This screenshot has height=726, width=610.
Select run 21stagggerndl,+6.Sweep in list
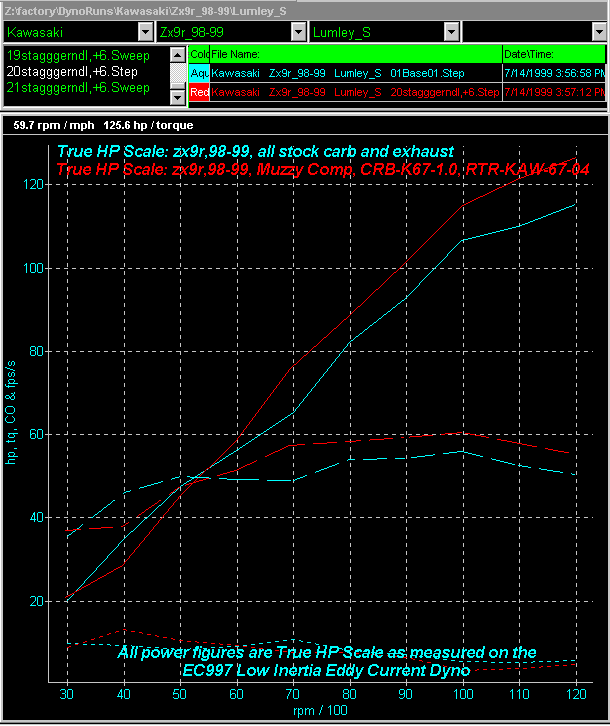tap(78, 88)
